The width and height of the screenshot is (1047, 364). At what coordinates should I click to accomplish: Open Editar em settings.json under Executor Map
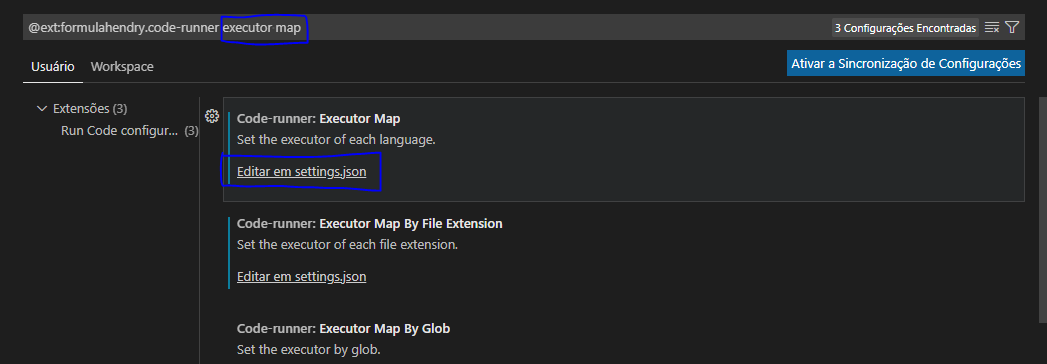[301, 172]
